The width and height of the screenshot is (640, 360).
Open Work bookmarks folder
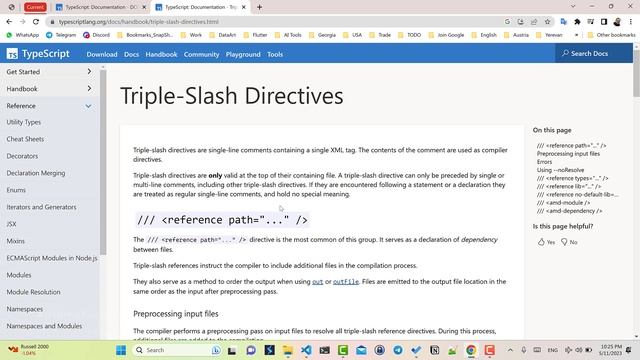[191, 35]
